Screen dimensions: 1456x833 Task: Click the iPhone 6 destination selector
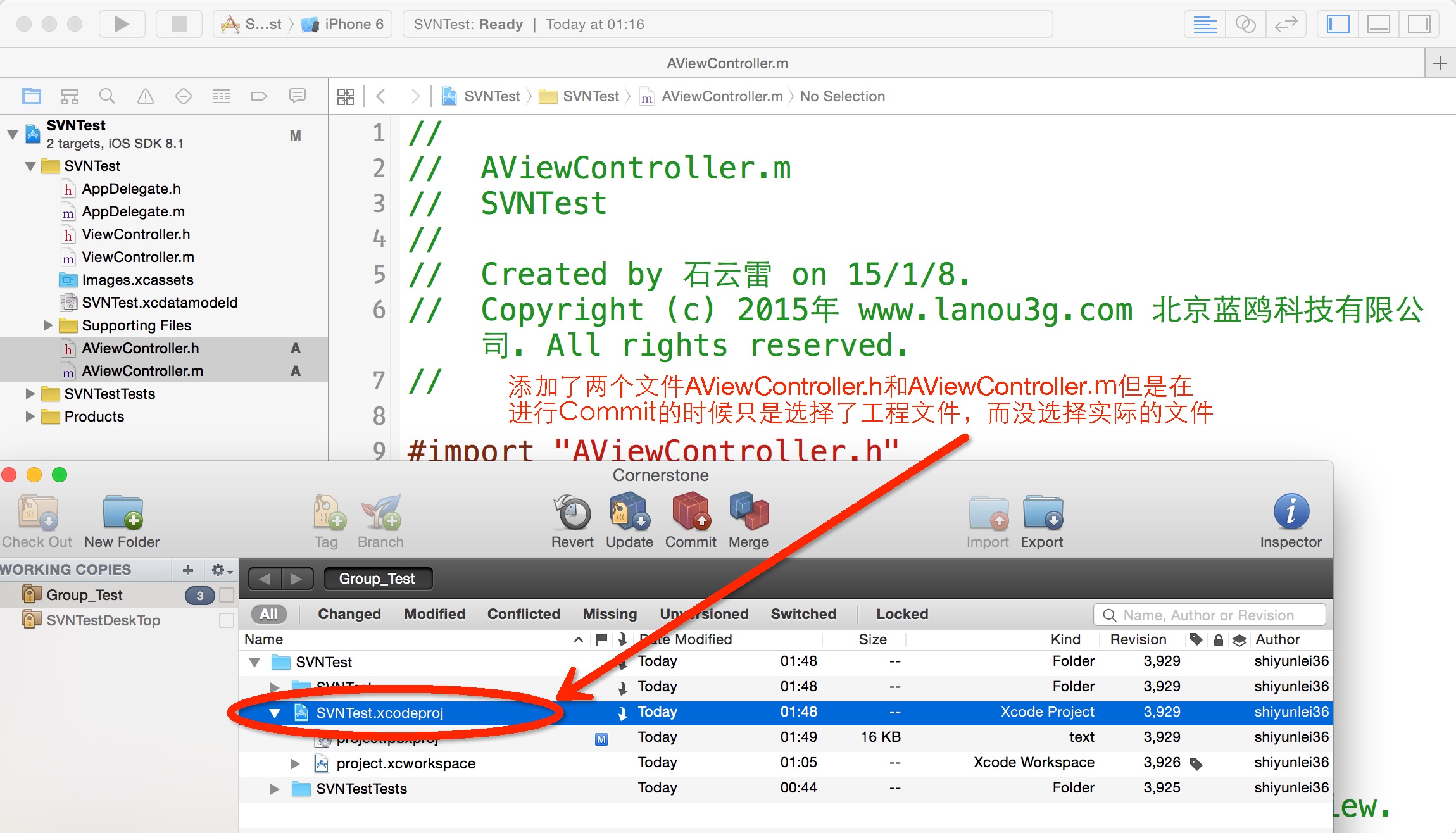click(x=344, y=24)
